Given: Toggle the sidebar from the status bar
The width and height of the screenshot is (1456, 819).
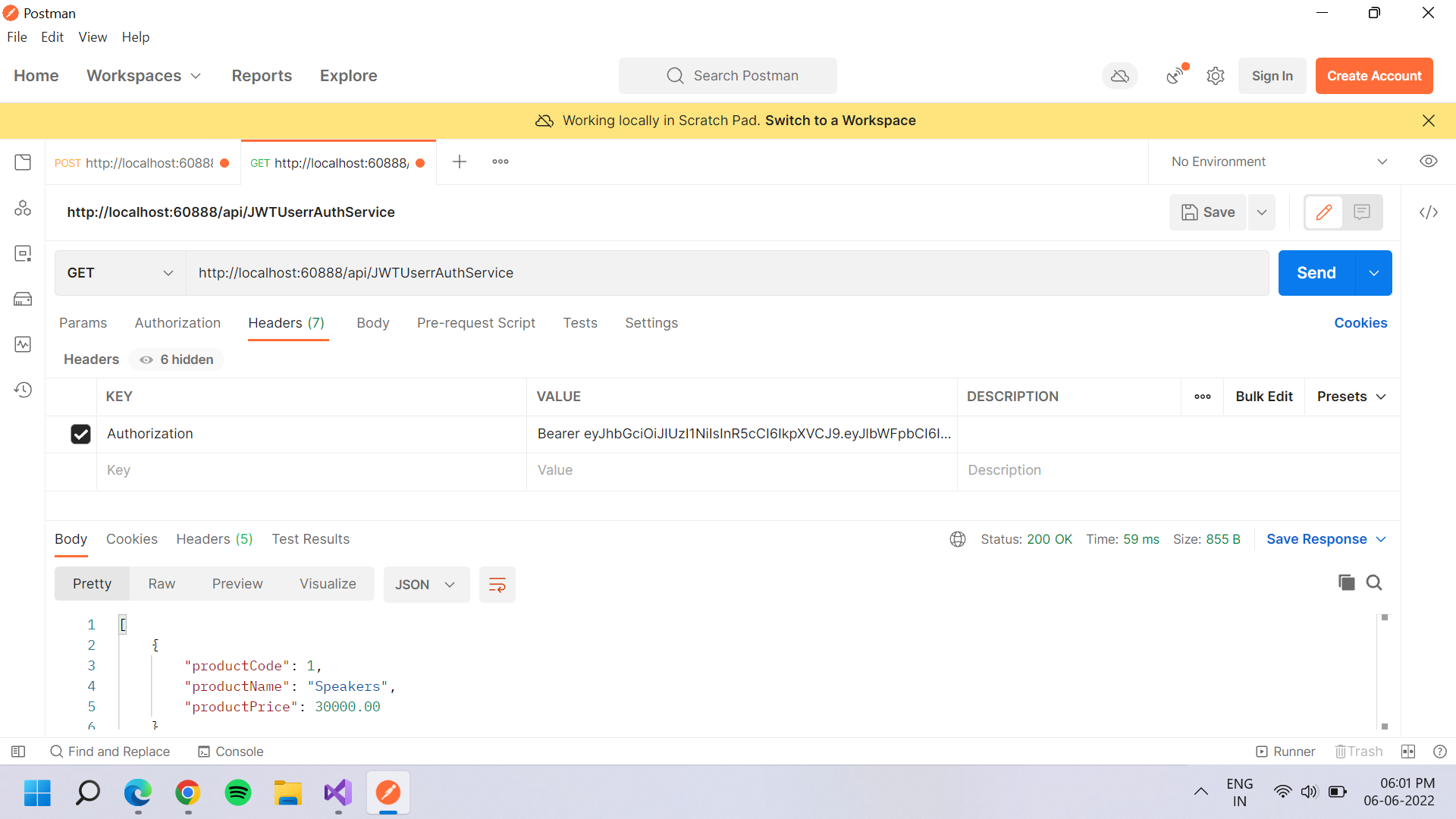Looking at the screenshot, I should click(19, 752).
